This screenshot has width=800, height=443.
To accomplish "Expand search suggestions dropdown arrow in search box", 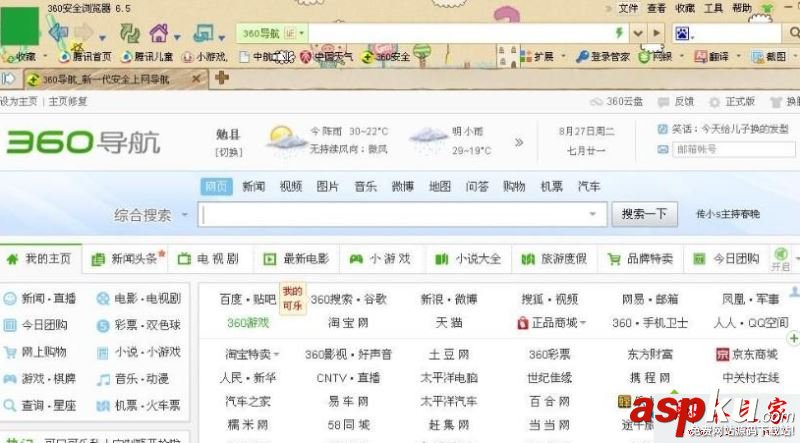I will (x=592, y=214).
